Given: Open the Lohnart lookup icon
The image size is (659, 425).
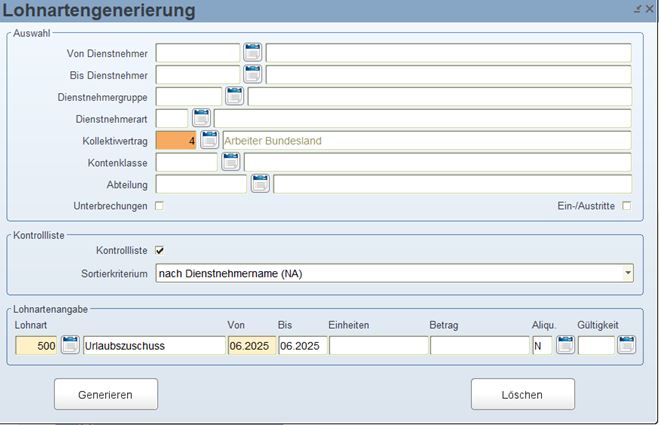Looking at the screenshot, I should [70, 345].
